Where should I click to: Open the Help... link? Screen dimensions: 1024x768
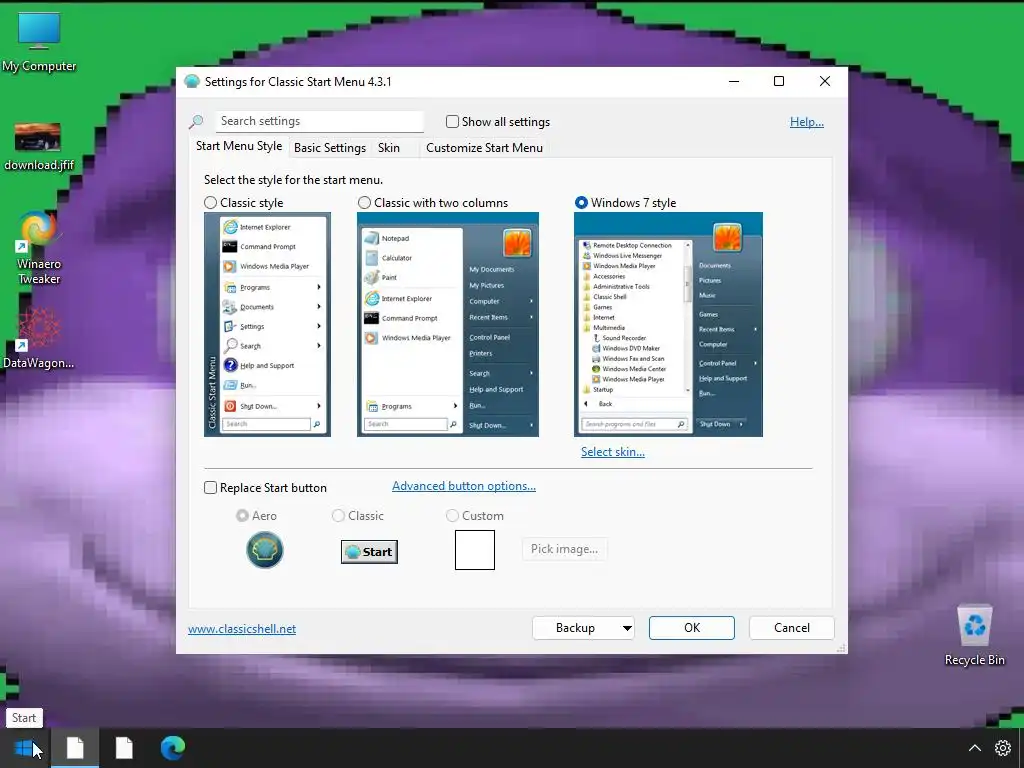click(807, 122)
